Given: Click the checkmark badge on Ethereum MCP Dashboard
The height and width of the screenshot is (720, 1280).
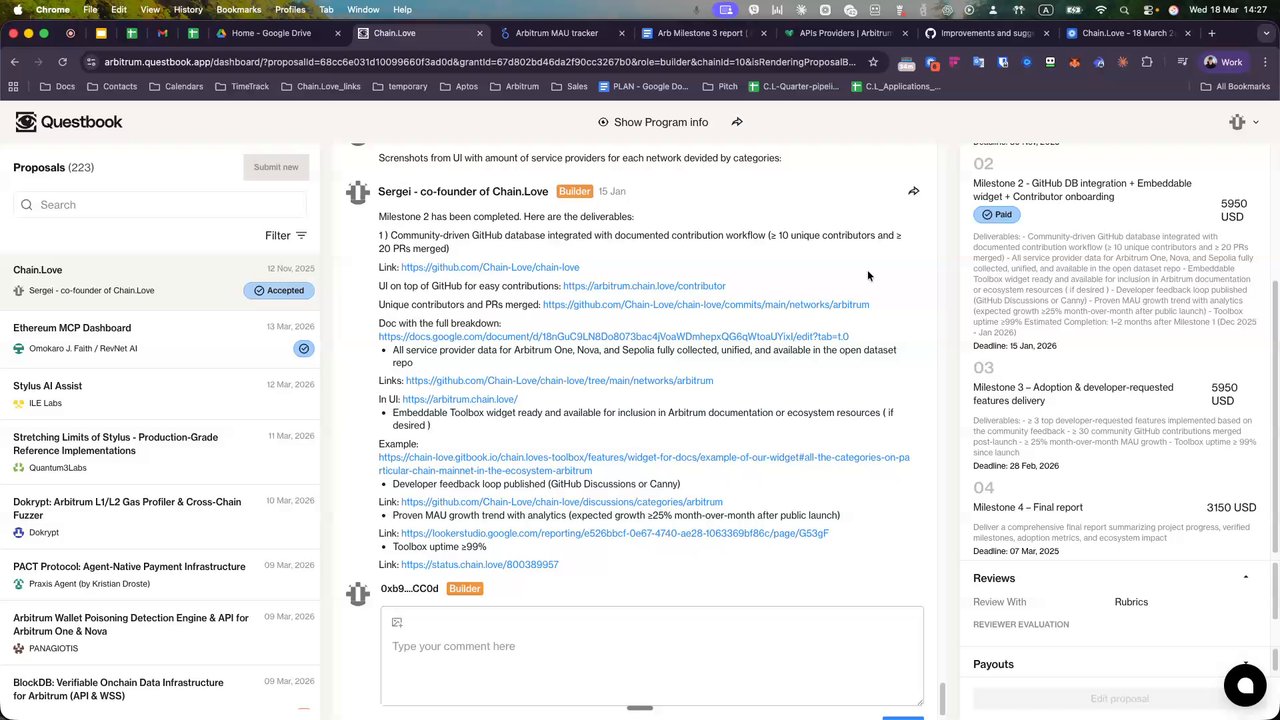Looking at the screenshot, I should (x=303, y=349).
